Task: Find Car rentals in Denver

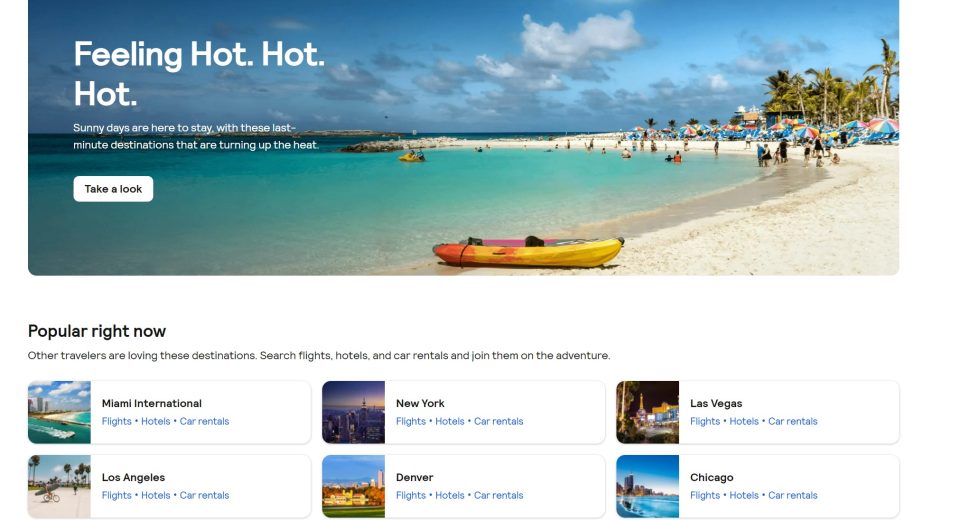Action: pos(499,496)
